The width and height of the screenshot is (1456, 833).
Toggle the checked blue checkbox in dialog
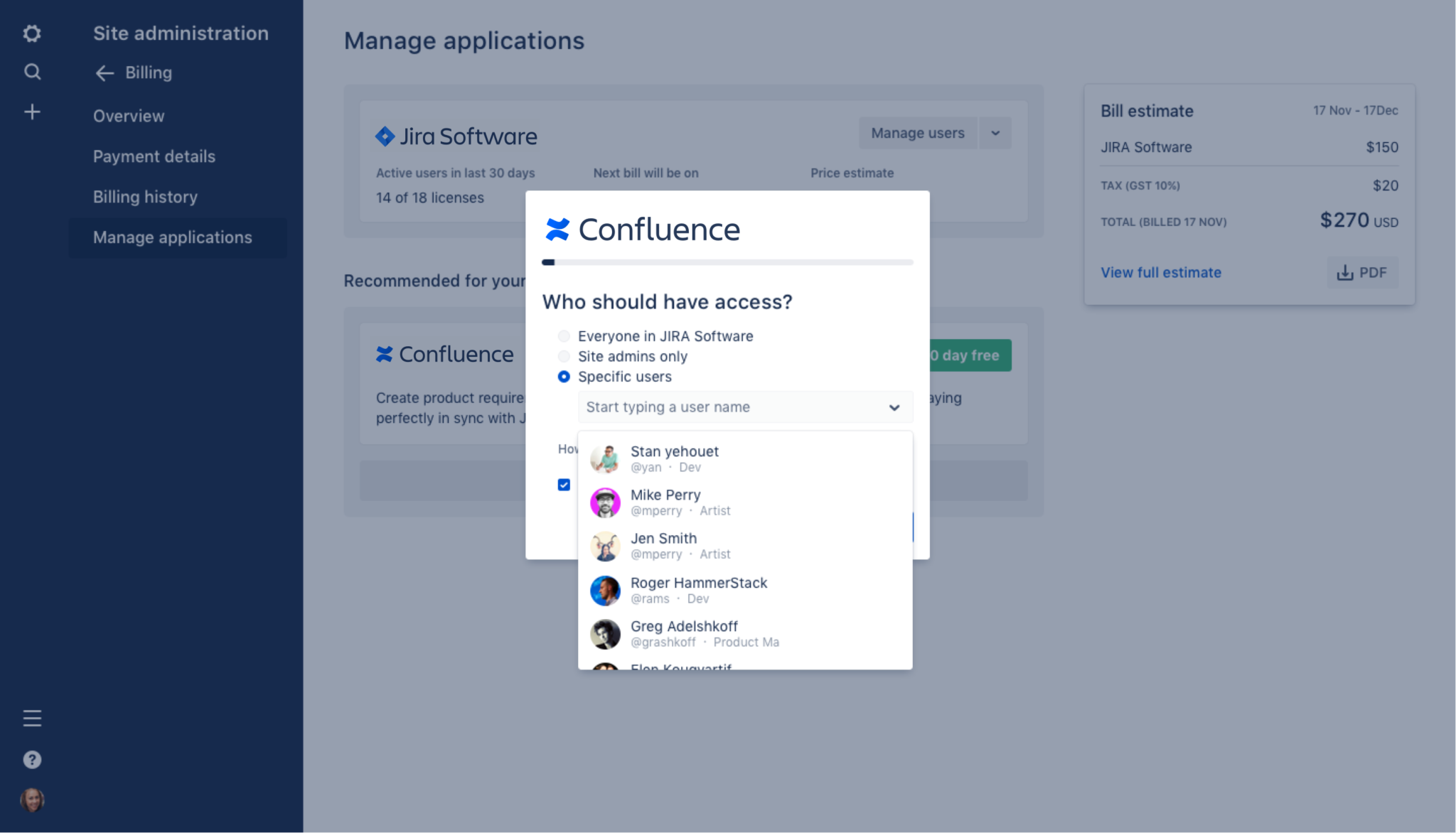point(564,485)
